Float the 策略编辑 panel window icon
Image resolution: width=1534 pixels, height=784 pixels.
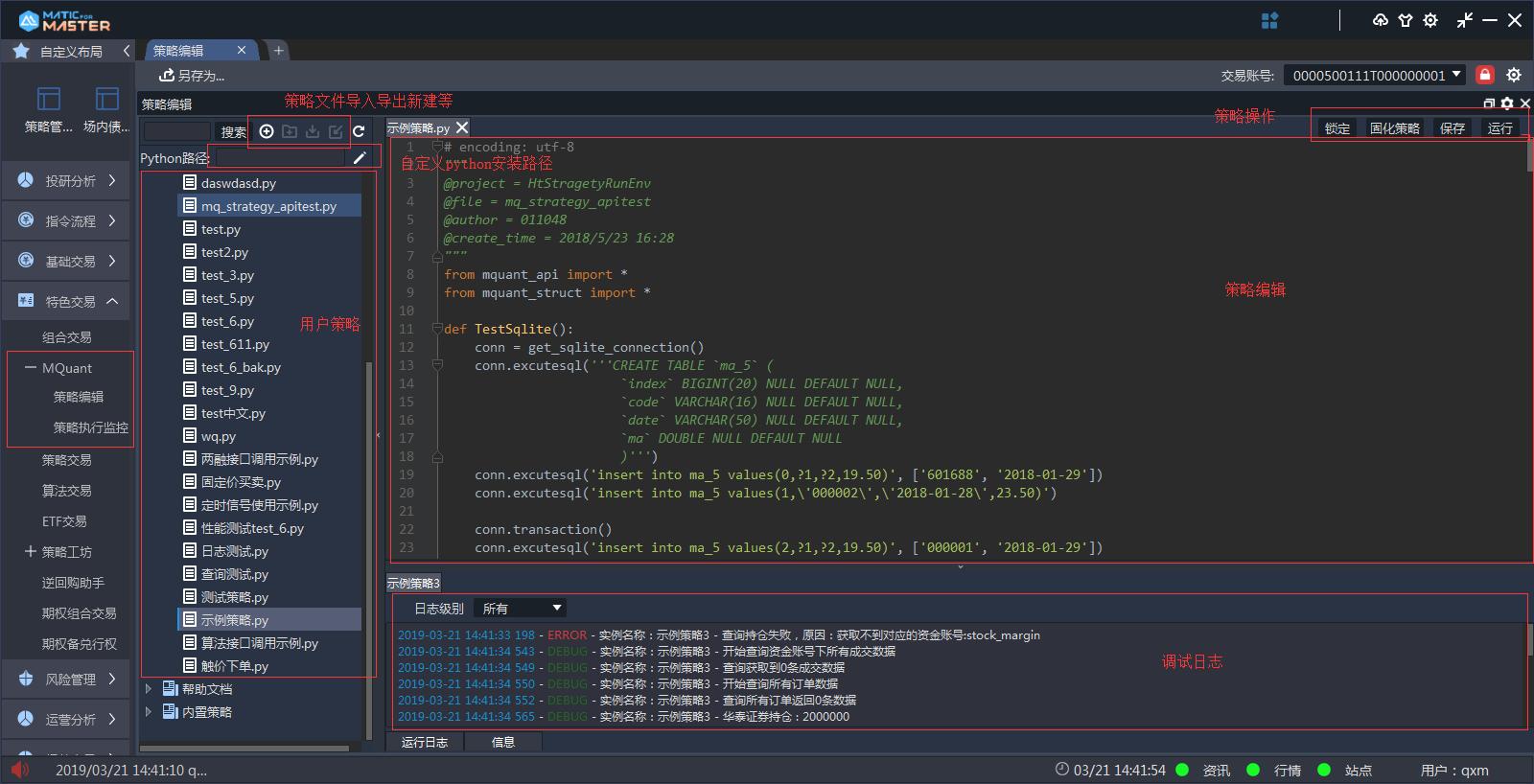[1489, 104]
